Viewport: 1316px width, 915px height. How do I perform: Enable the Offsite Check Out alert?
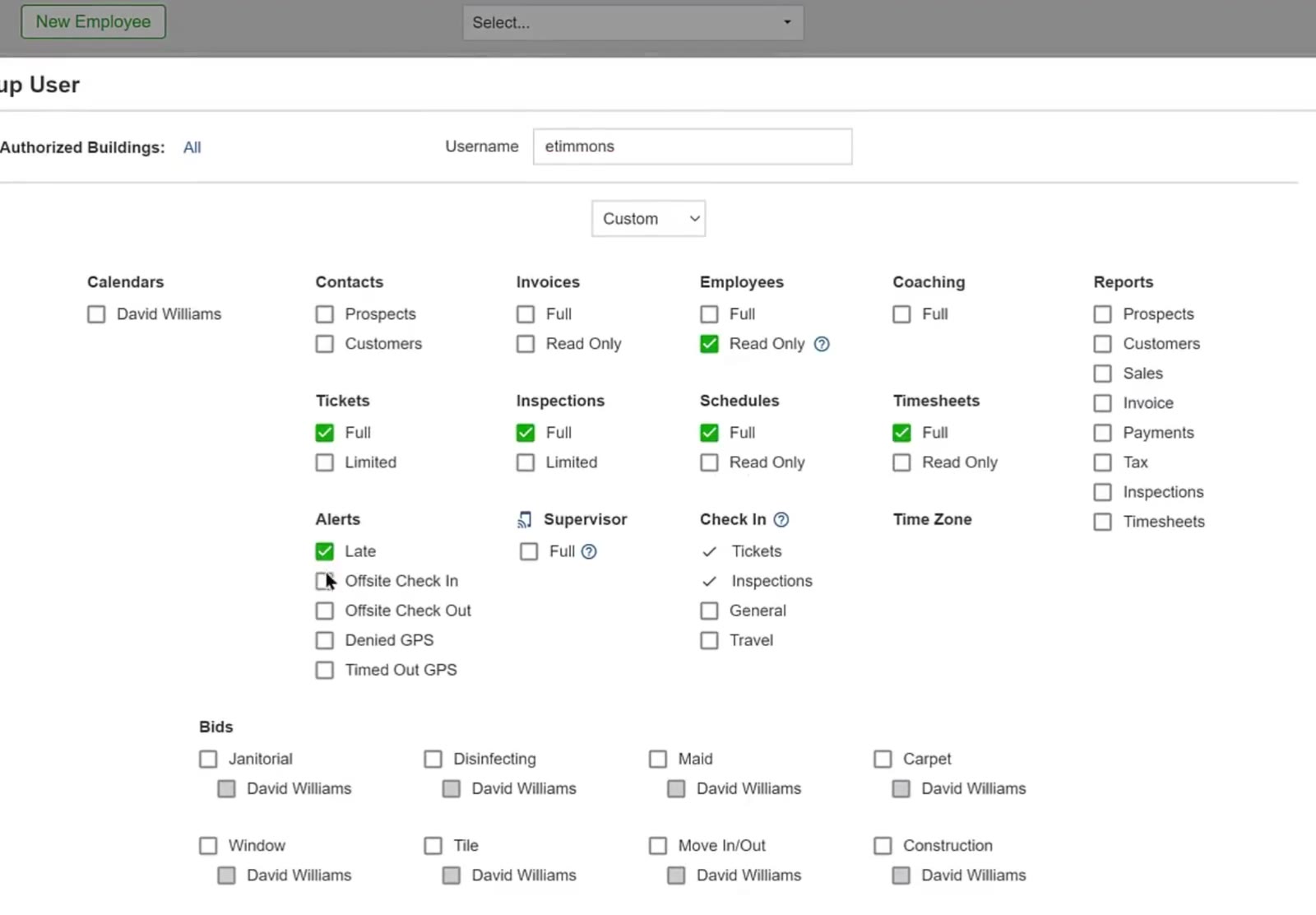point(325,611)
